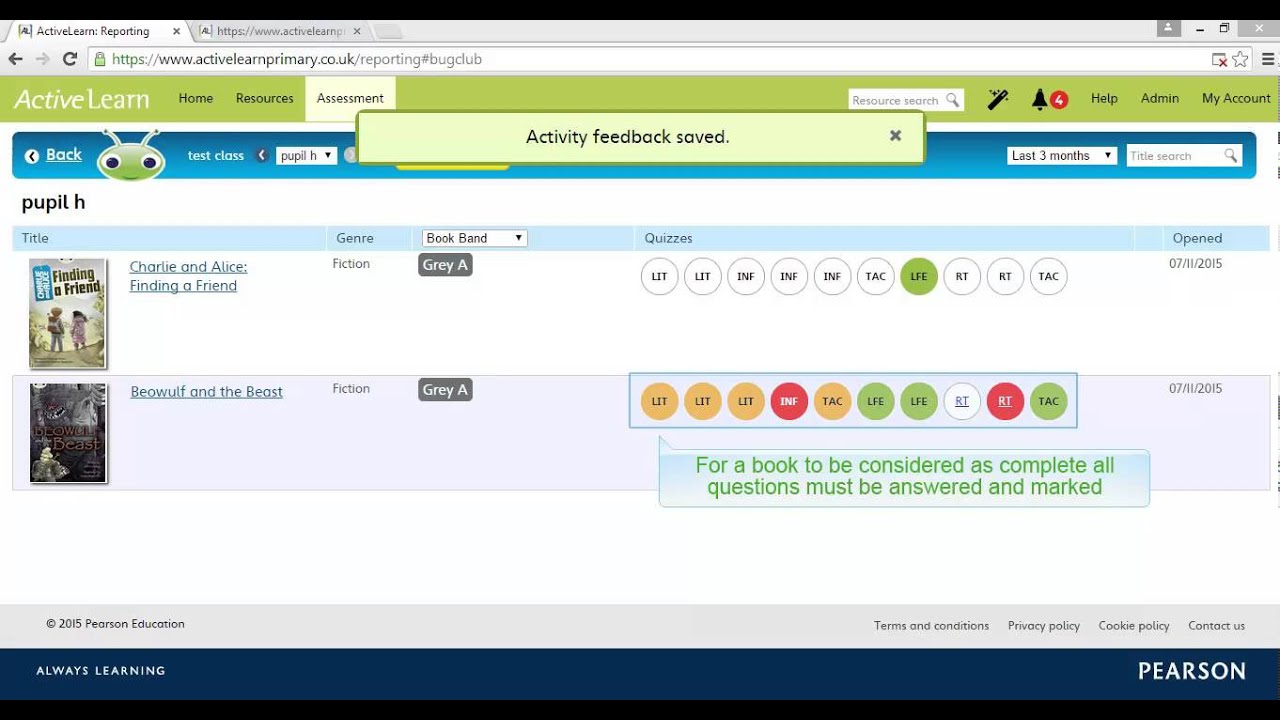Click the Bug Club green bug mascot
The width and height of the screenshot is (1280, 720).
click(x=131, y=155)
